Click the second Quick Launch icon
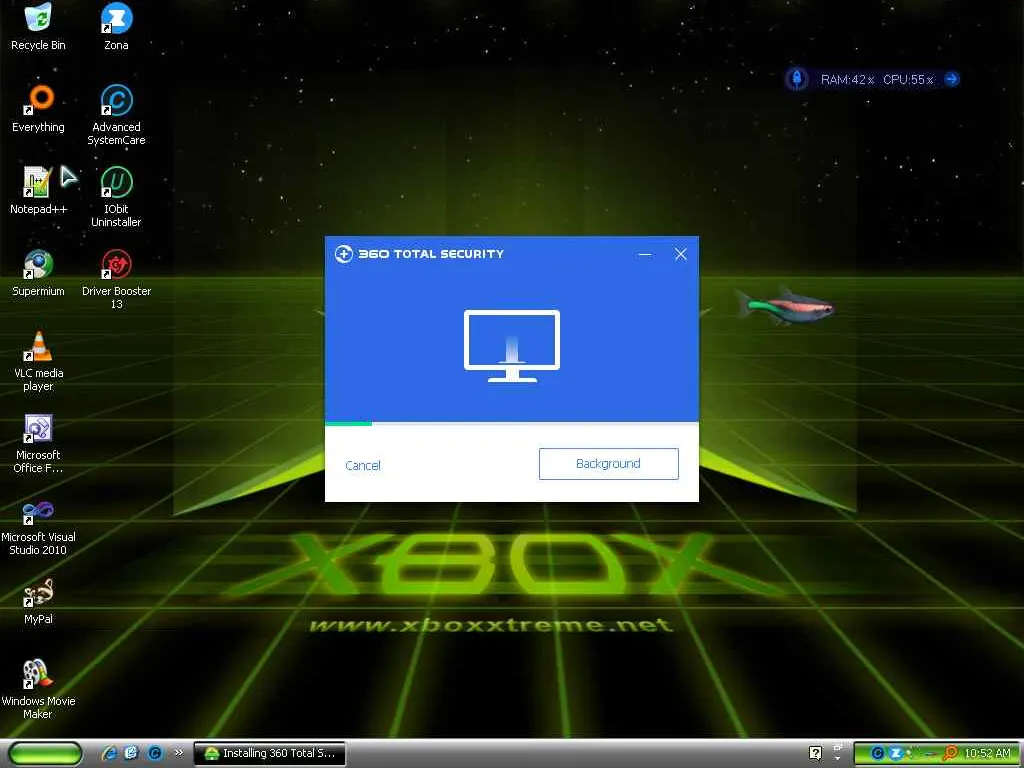The width and height of the screenshot is (1024, 768). (131, 753)
